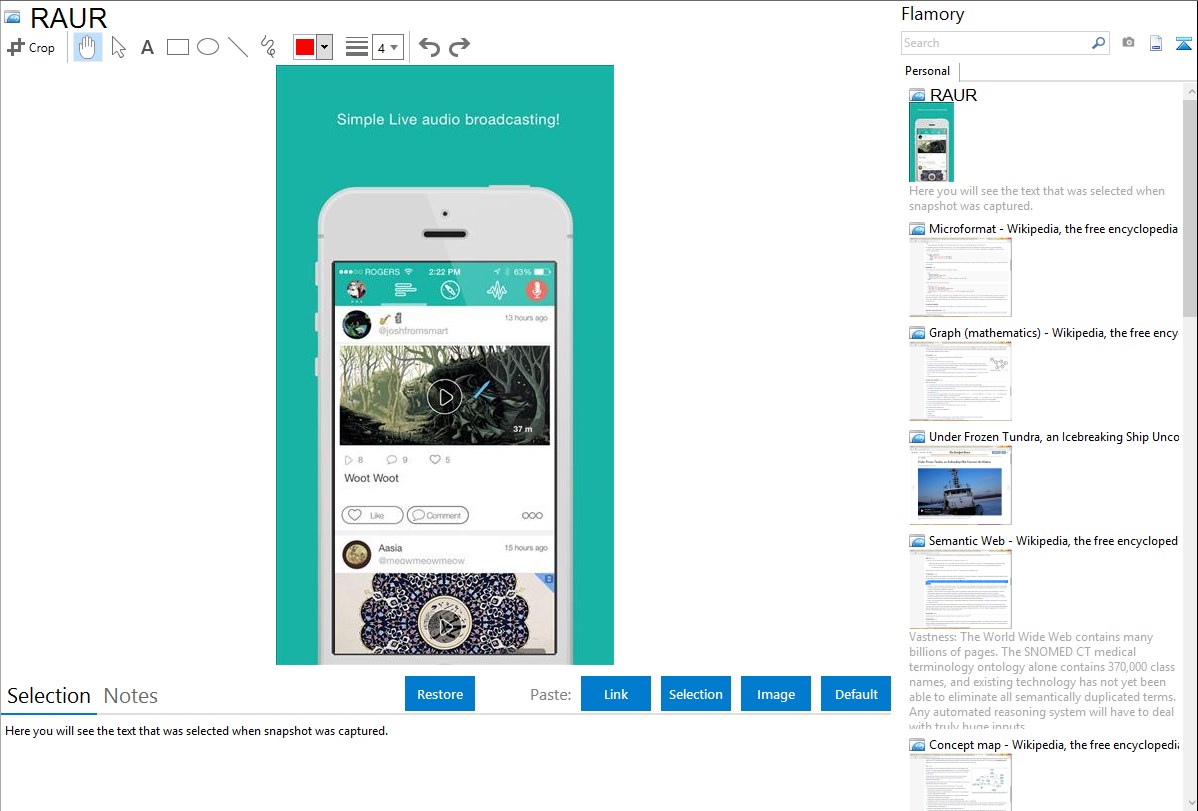Click the snapshot icon beside Concept map
The image size is (1198, 811).
[x=917, y=744]
